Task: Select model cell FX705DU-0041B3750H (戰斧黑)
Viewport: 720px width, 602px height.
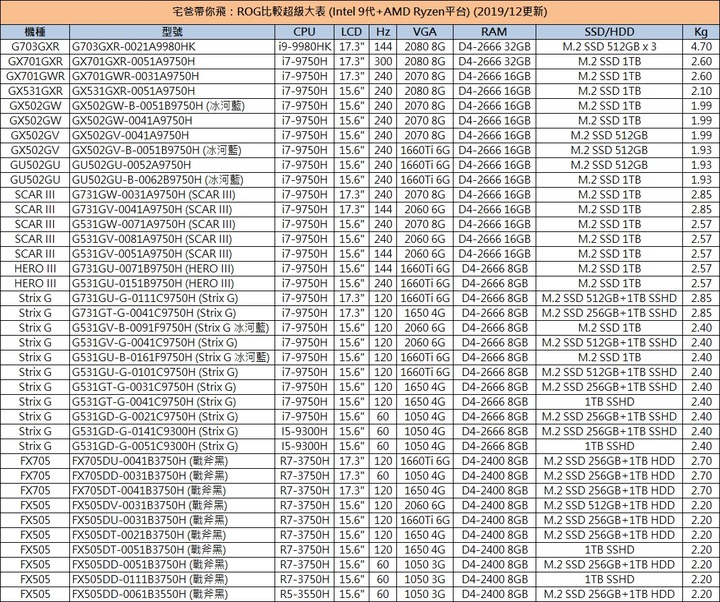Action: (x=172, y=461)
